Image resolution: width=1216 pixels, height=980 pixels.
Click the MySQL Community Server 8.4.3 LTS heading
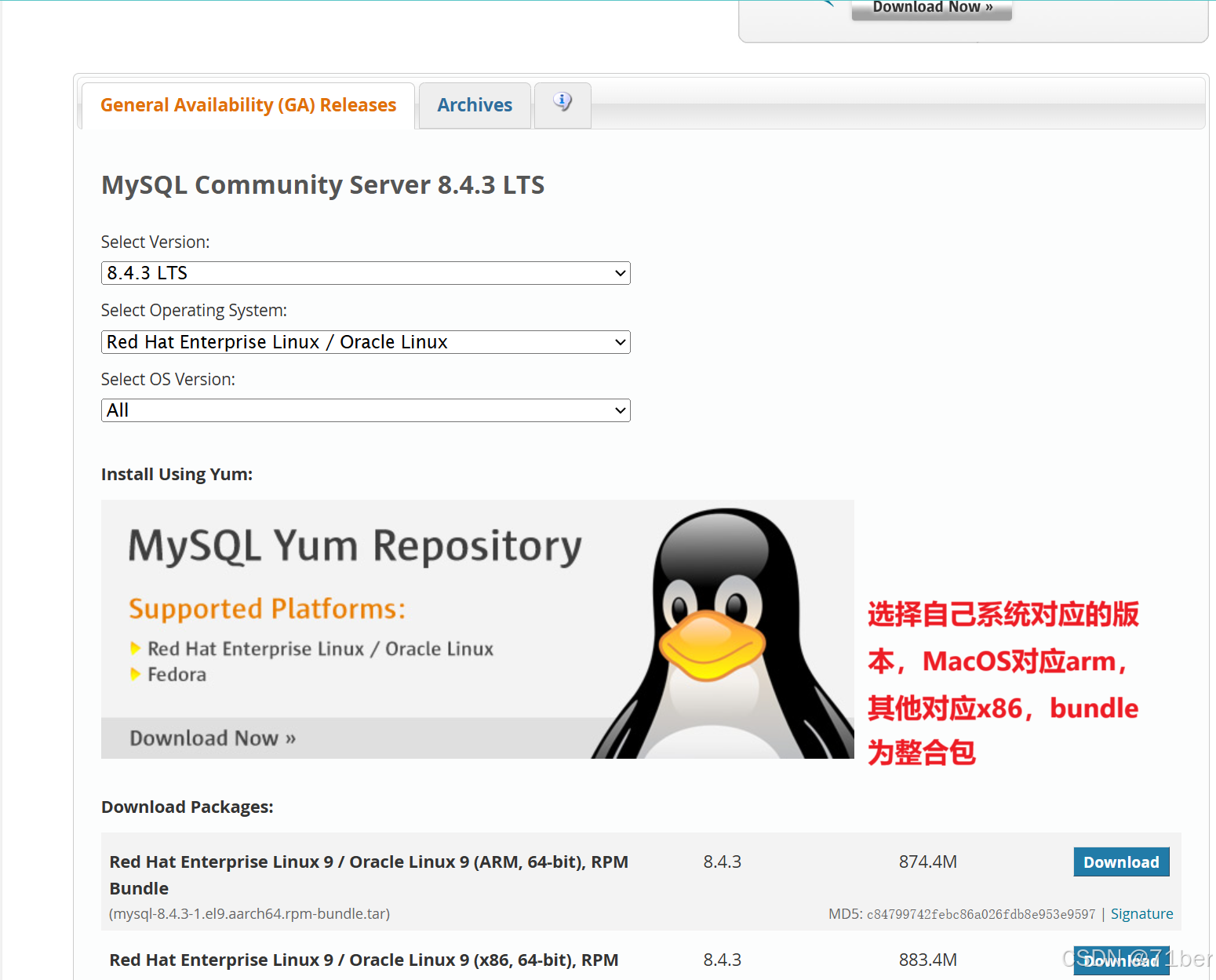(x=323, y=185)
